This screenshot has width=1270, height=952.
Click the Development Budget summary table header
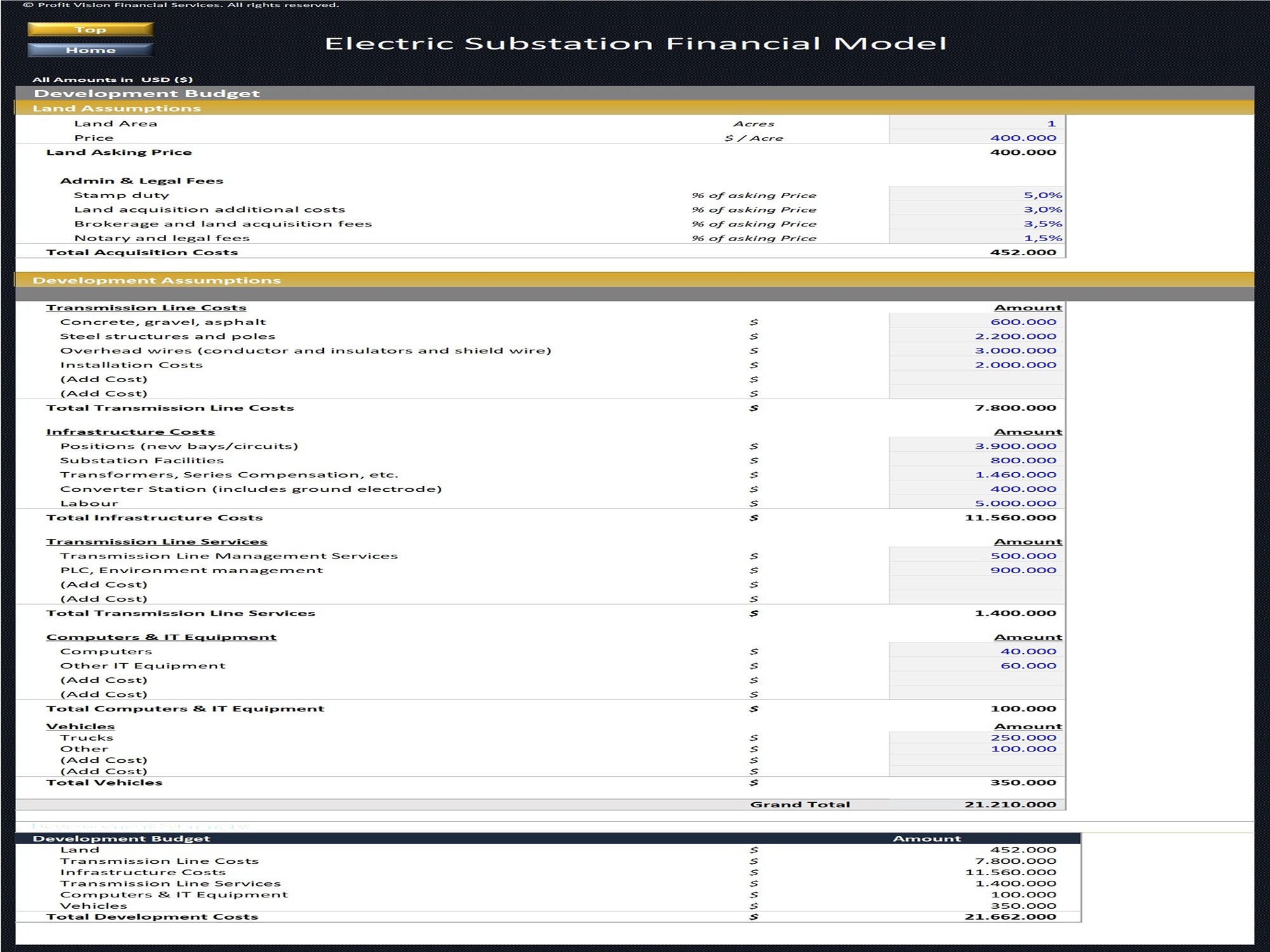(547, 838)
